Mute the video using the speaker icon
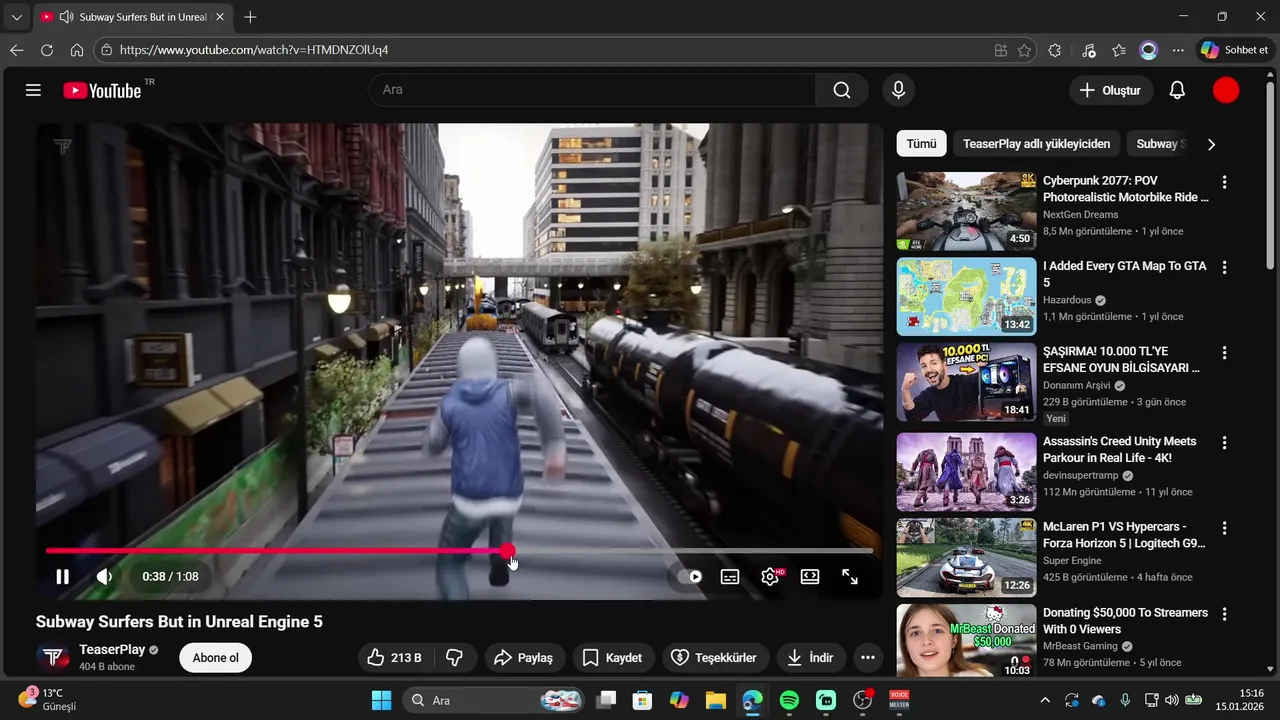The height and width of the screenshot is (720, 1280). pos(104,577)
